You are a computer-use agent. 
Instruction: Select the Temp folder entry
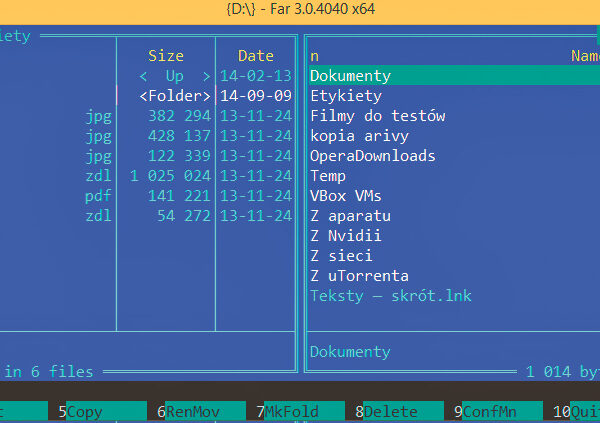328,176
